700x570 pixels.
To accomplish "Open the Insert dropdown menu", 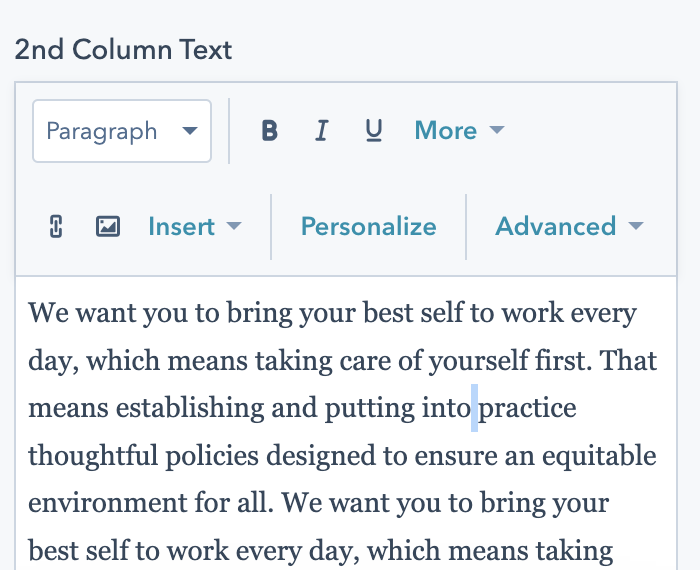I will [x=194, y=226].
